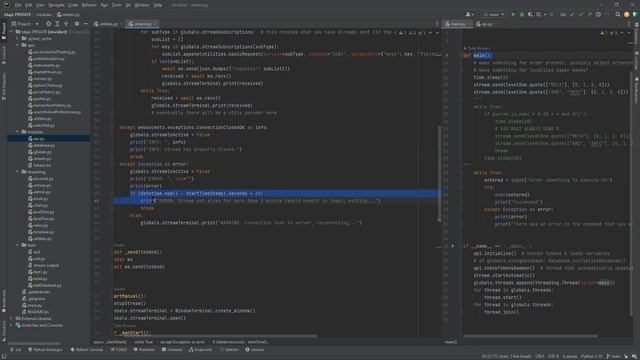Image resolution: width=640 pixels, height=360 pixels.
Task: Select Scratches and Consoles in the project tree
Action: click(x=39, y=325)
